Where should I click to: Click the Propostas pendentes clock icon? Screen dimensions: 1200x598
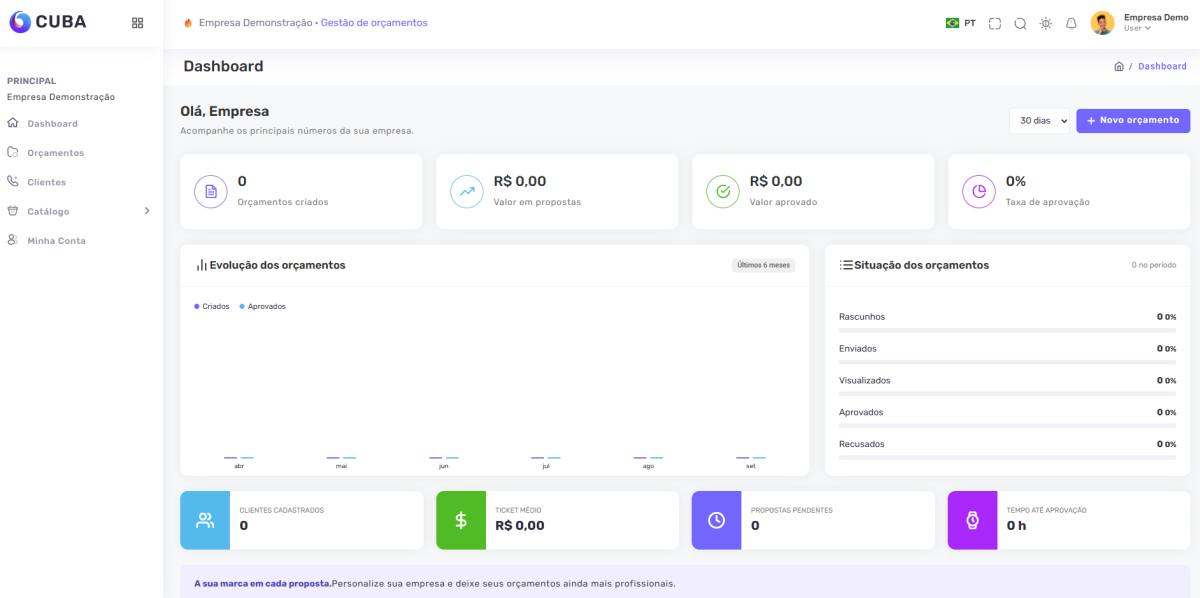coord(717,520)
